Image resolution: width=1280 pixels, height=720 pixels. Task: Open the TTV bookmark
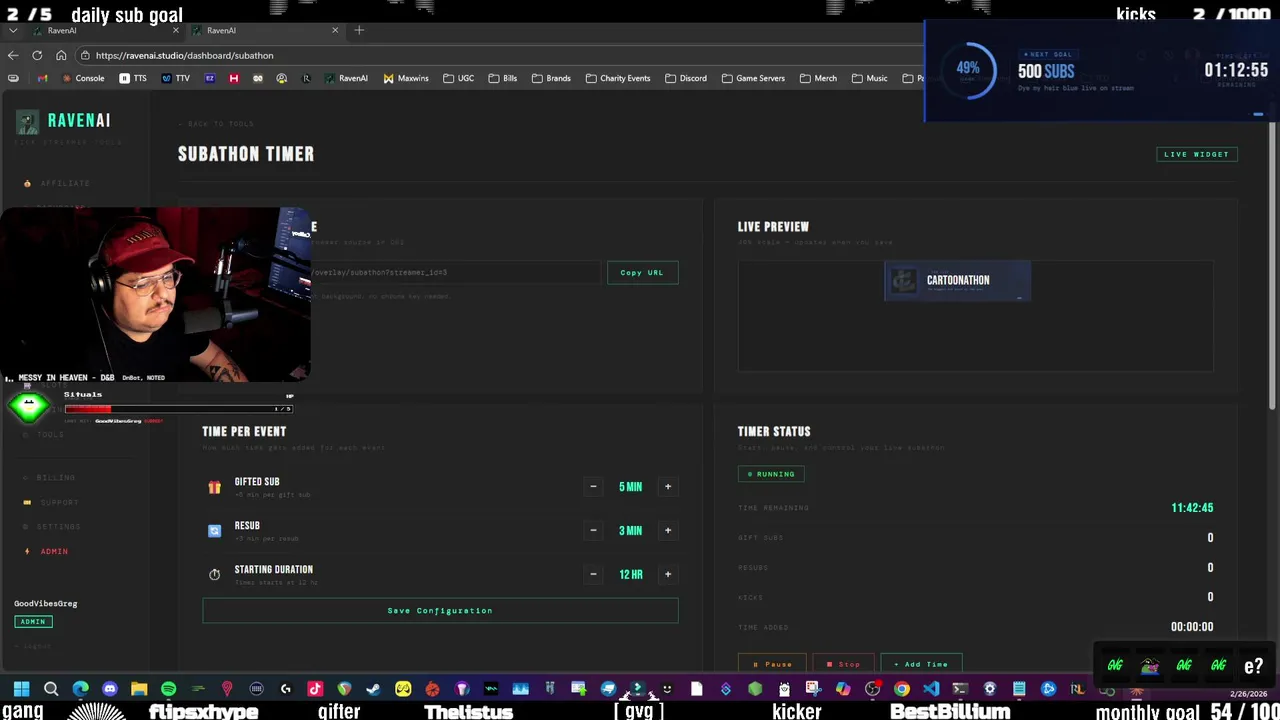(175, 78)
